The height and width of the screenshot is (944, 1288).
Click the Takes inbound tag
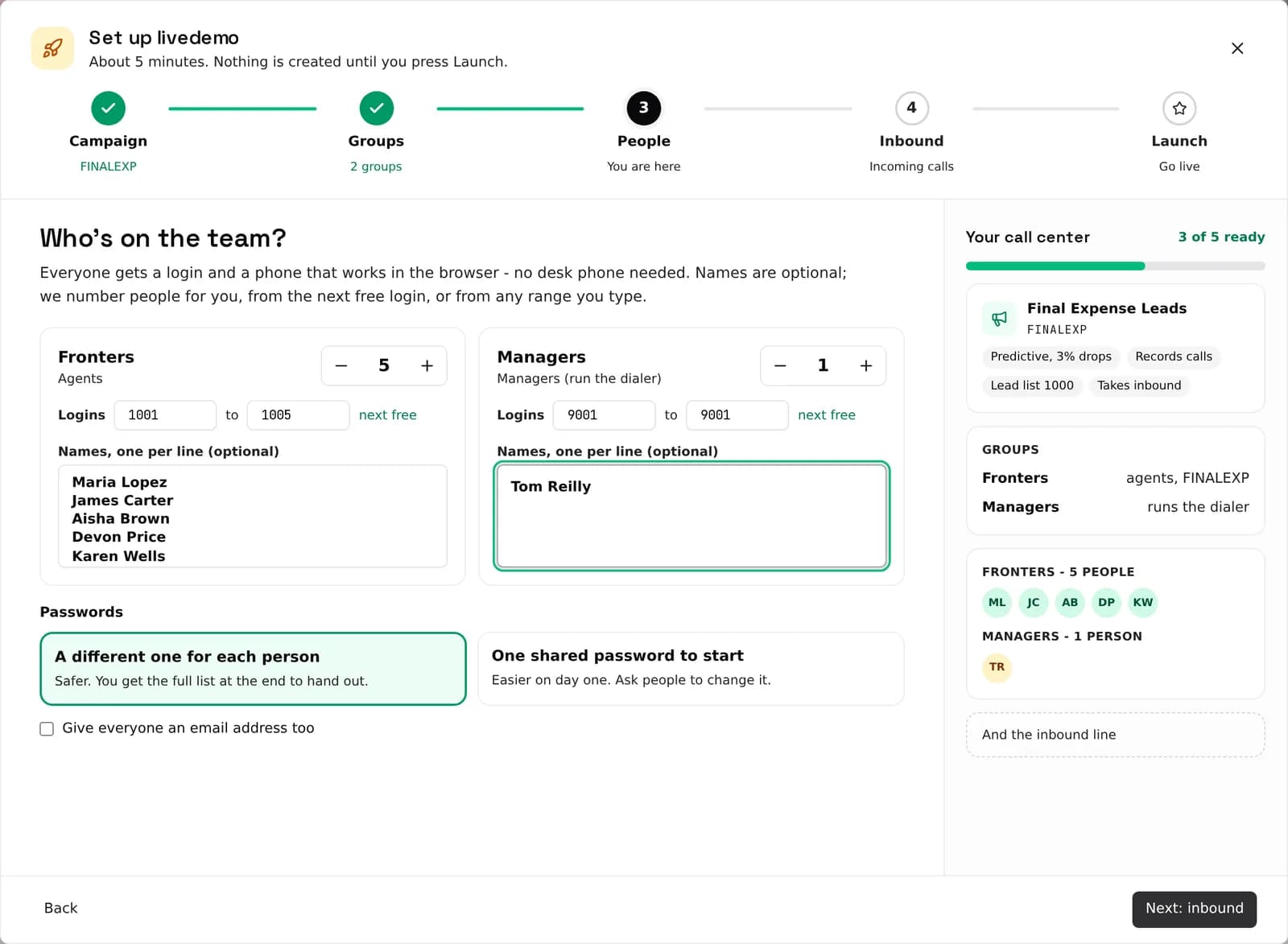(x=1139, y=385)
